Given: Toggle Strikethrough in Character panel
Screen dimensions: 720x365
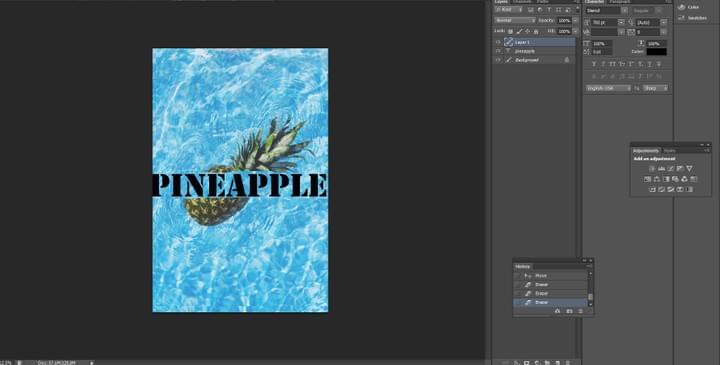Looking at the screenshot, I should [659, 64].
